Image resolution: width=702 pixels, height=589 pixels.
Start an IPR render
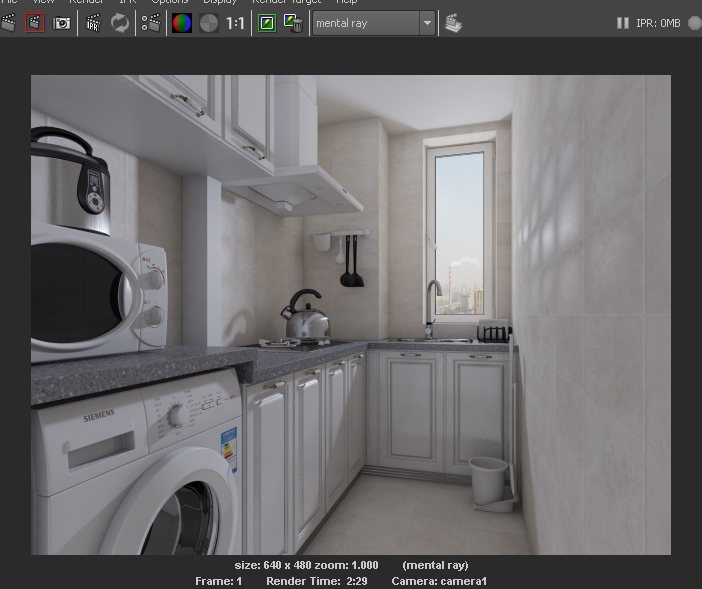coord(93,23)
